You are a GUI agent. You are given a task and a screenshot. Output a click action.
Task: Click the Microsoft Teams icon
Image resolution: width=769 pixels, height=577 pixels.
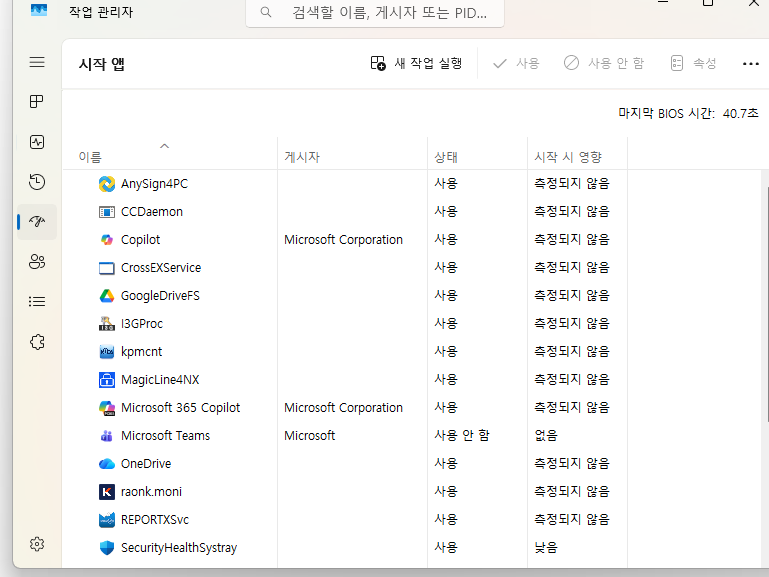107,436
